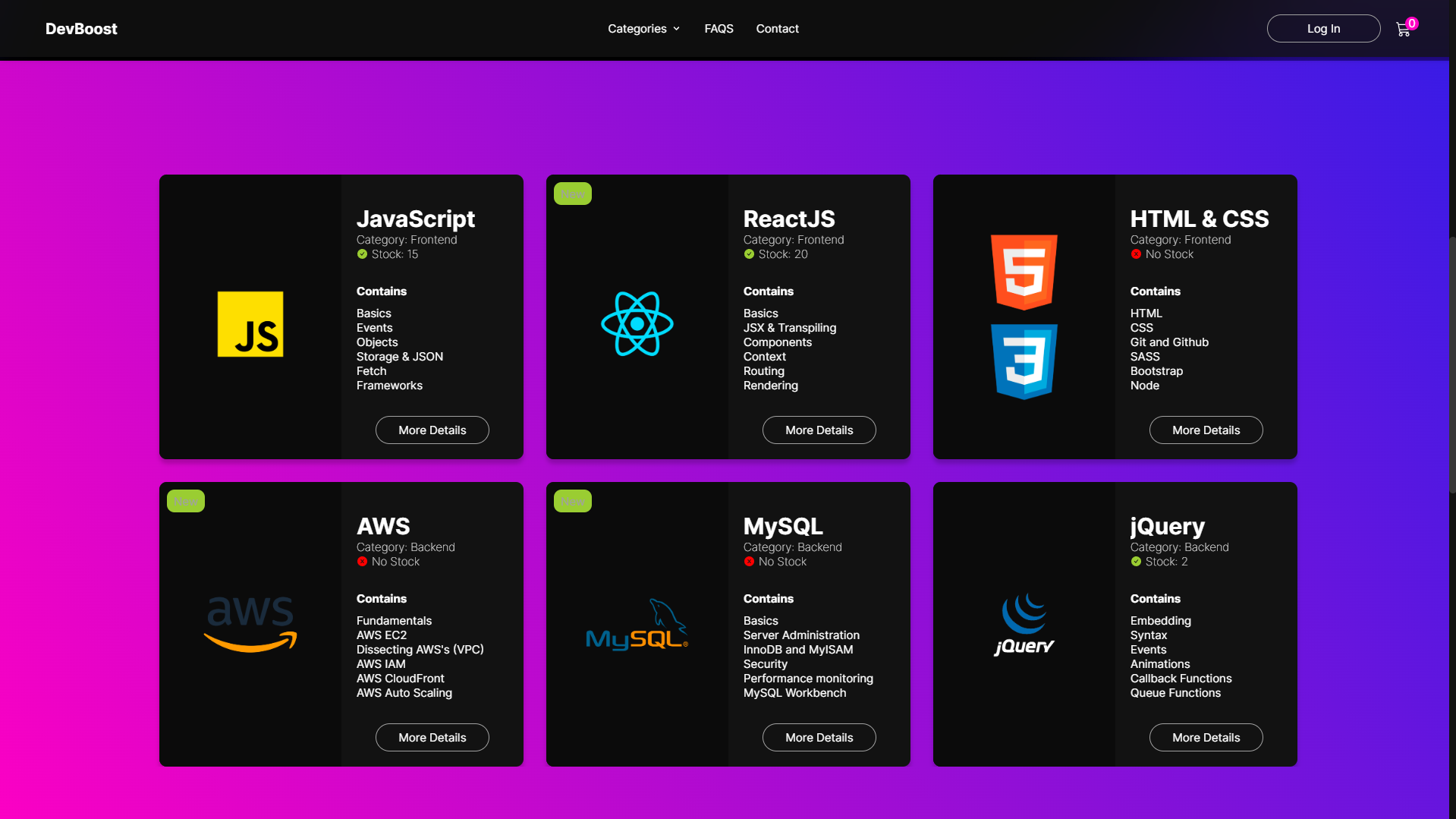
Task: Click 'Stock: 20' on ReactJS card
Action: click(783, 254)
